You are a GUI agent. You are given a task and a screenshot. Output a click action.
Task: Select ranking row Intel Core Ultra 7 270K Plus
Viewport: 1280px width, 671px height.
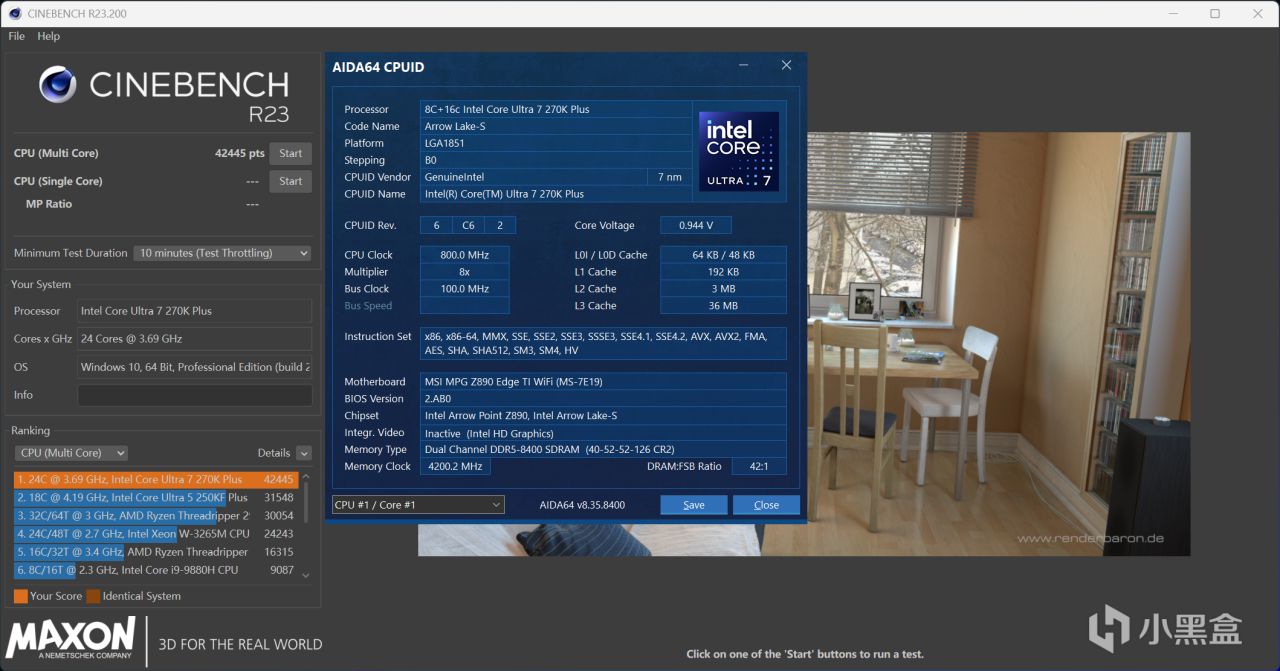pos(155,479)
